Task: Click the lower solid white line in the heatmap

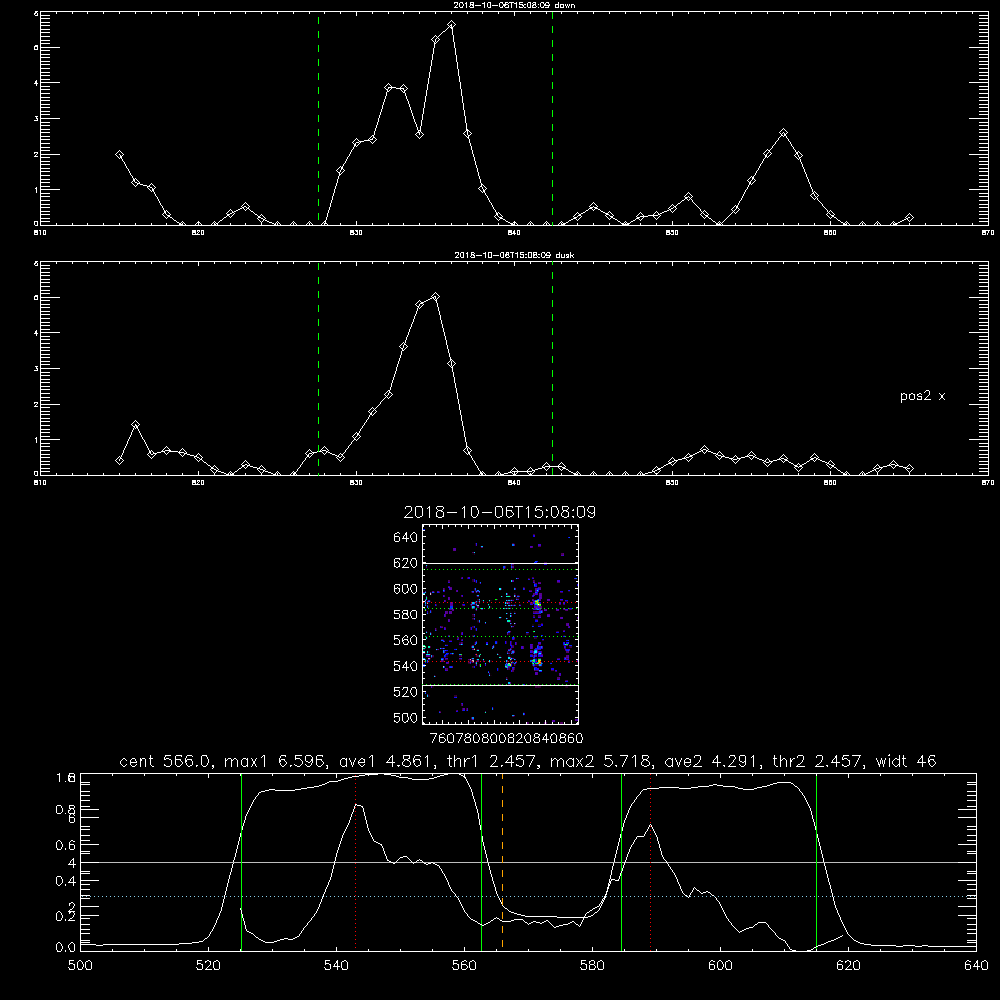Action: [500, 685]
